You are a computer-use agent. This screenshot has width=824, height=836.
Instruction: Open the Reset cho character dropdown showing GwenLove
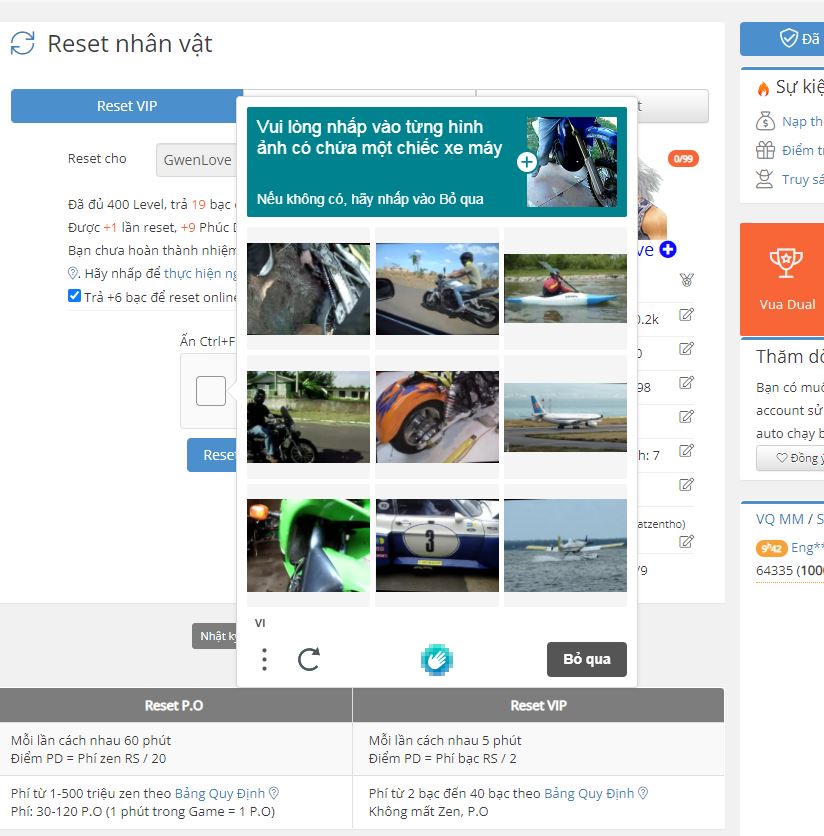click(197, 160)
